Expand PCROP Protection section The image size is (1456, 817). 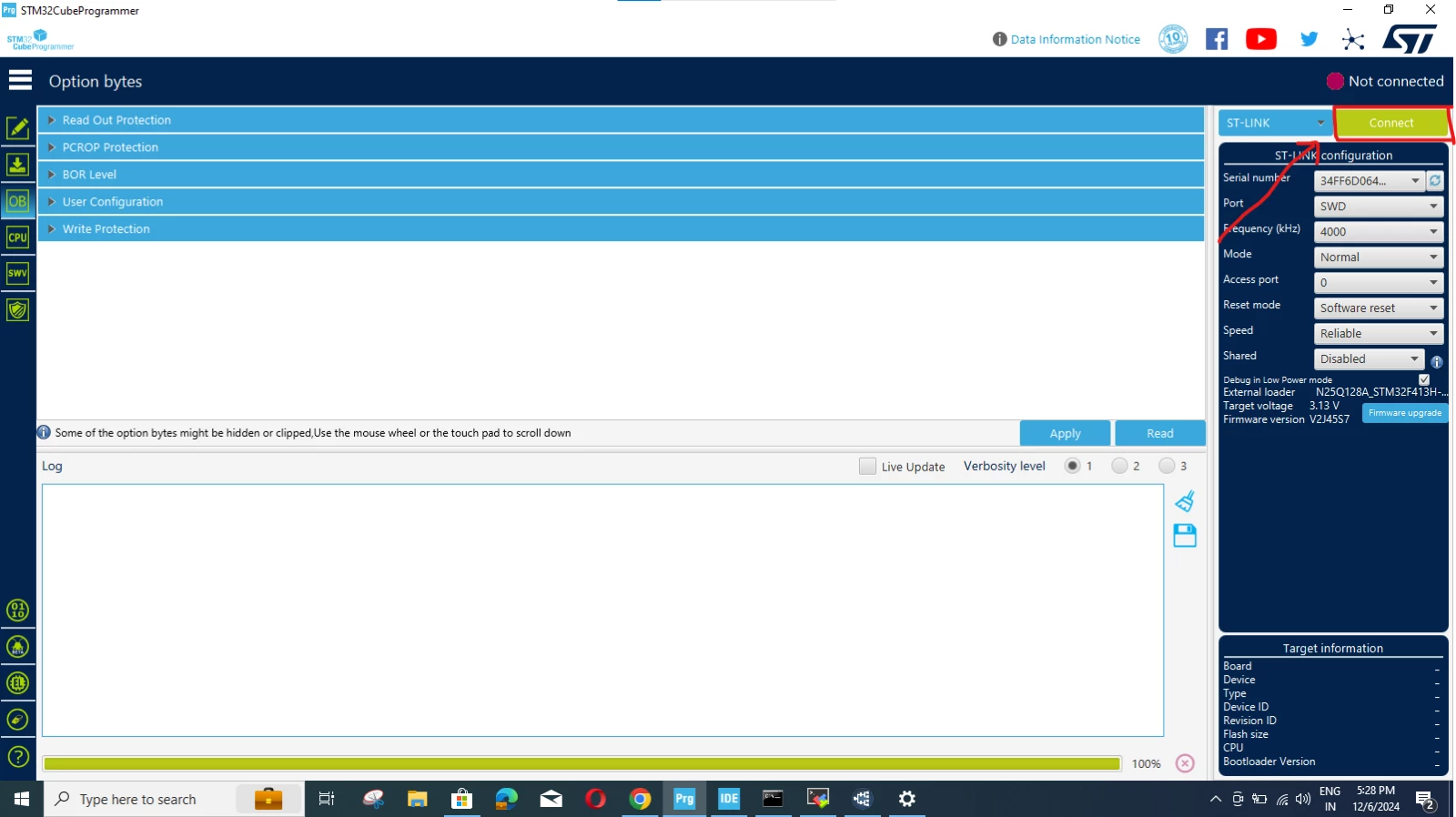pos(622,147)
